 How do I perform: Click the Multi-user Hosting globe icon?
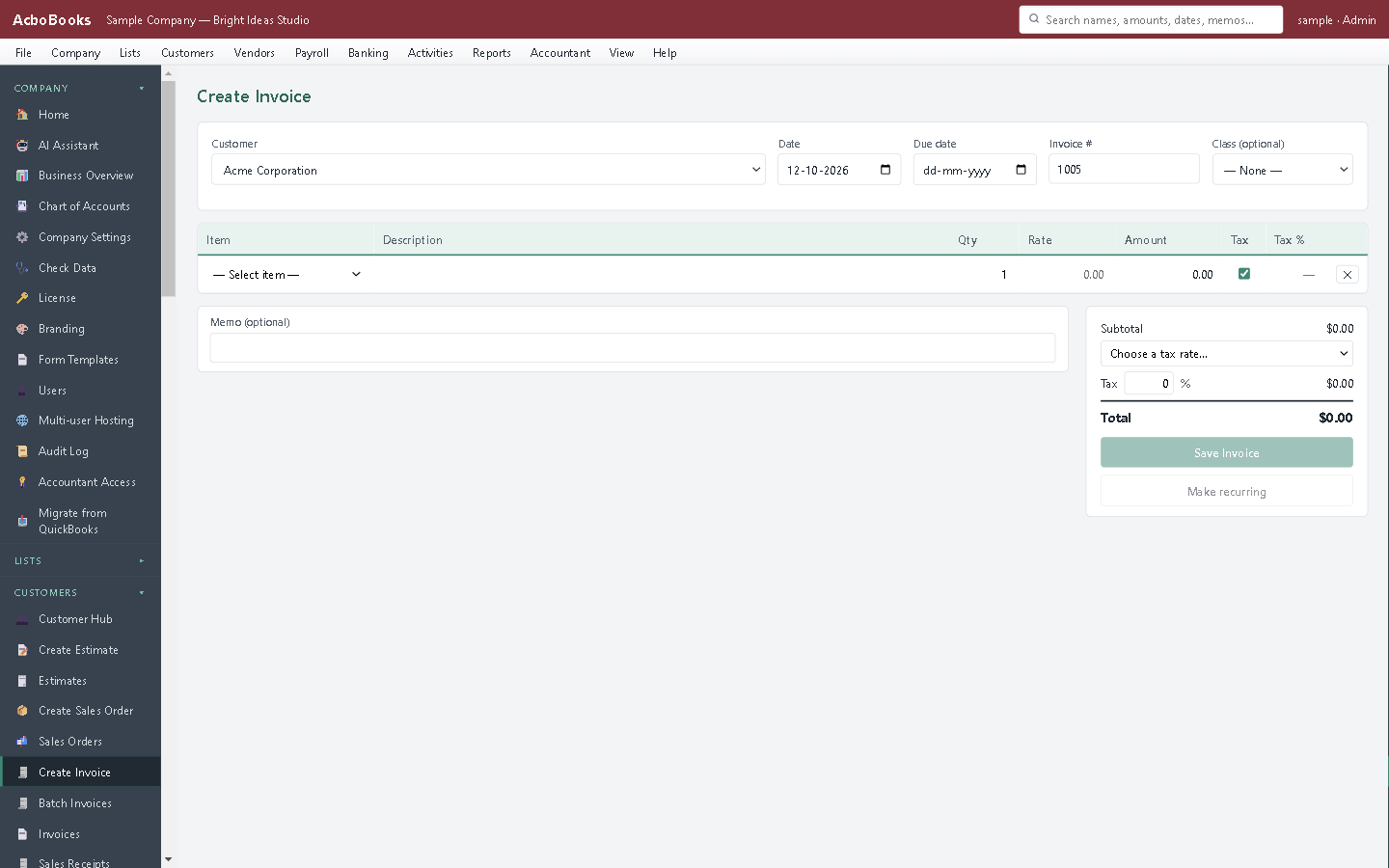(22, 420)
